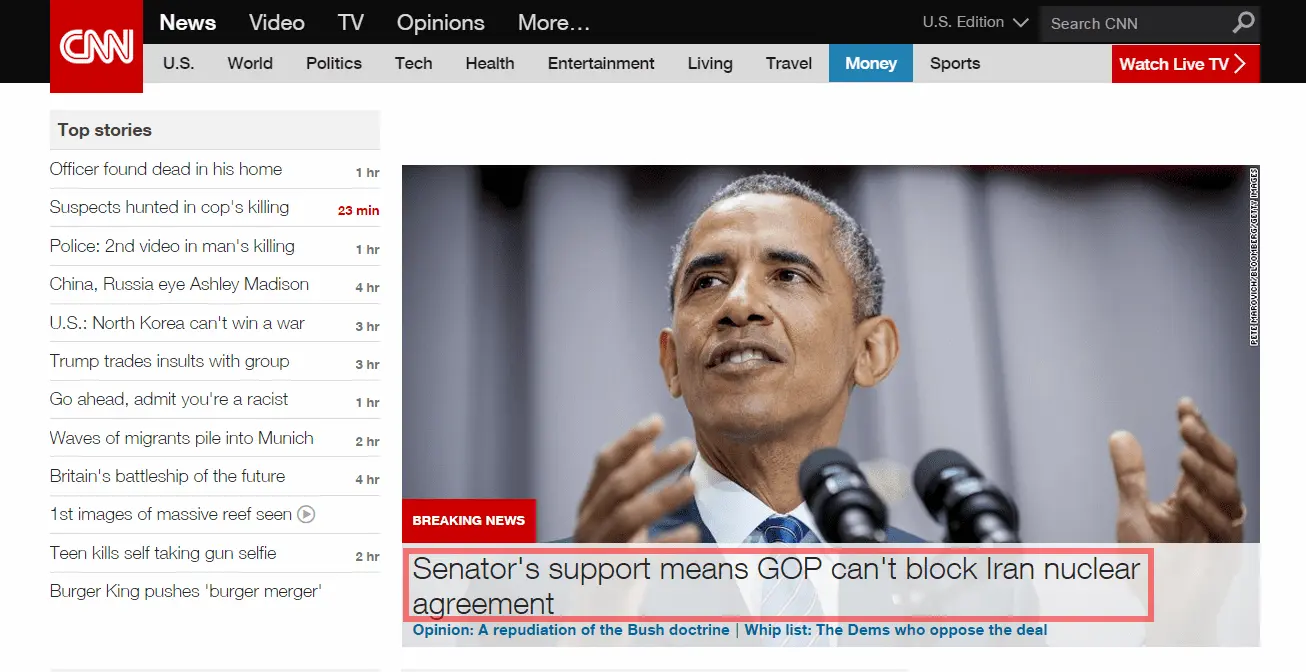
Task: Open story 'Officer found dead in his home'
Action: pos(166,169)
